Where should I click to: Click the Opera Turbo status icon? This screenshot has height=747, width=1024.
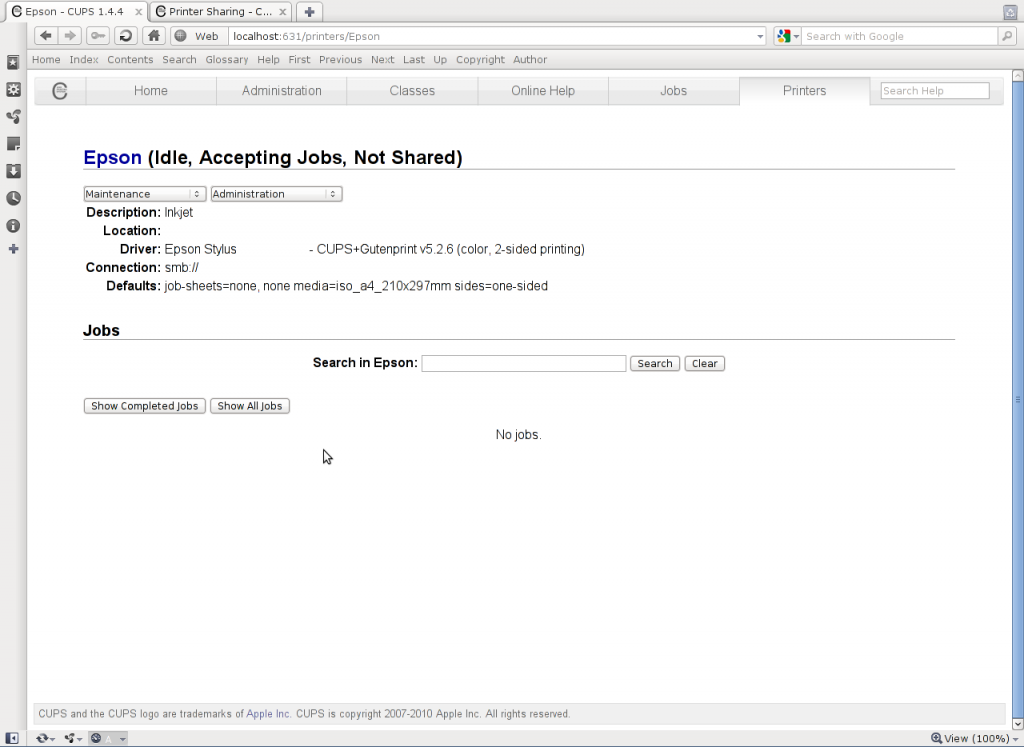coord(96,738)
